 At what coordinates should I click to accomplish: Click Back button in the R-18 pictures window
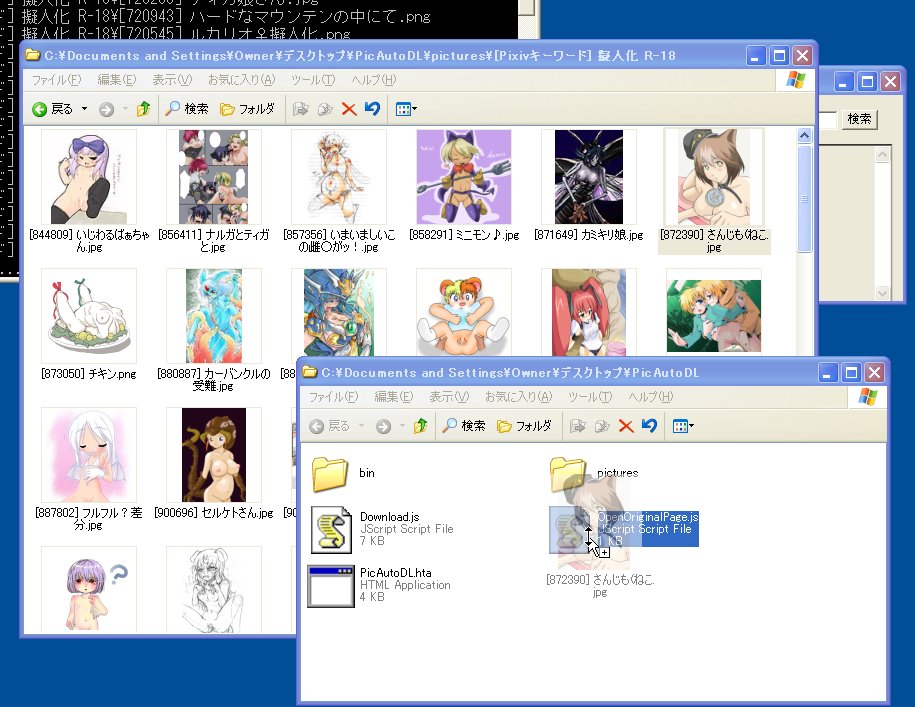[53, 109]
